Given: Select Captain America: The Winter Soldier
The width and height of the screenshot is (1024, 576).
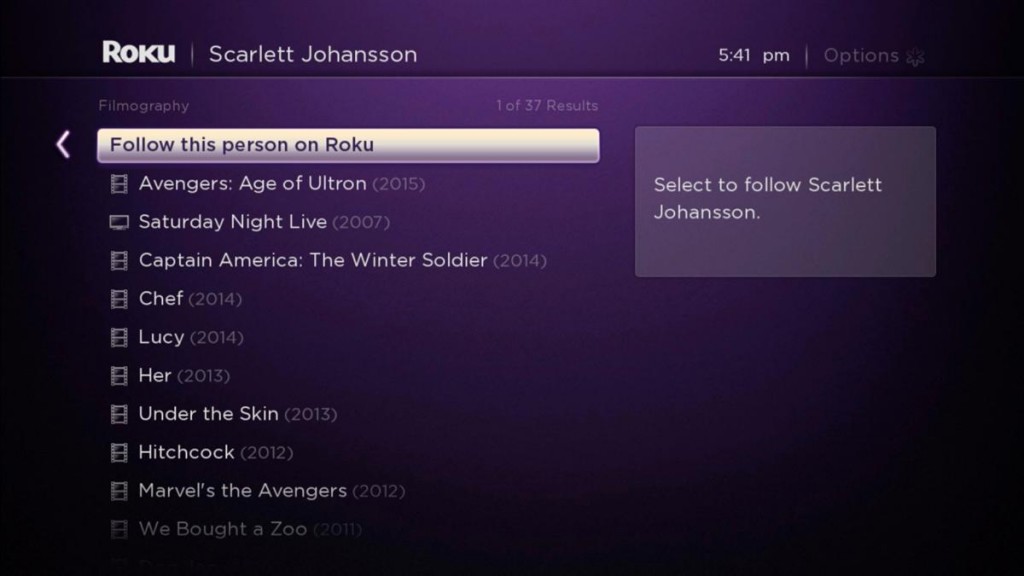Looking at the screenshot, I should [342, 261].
